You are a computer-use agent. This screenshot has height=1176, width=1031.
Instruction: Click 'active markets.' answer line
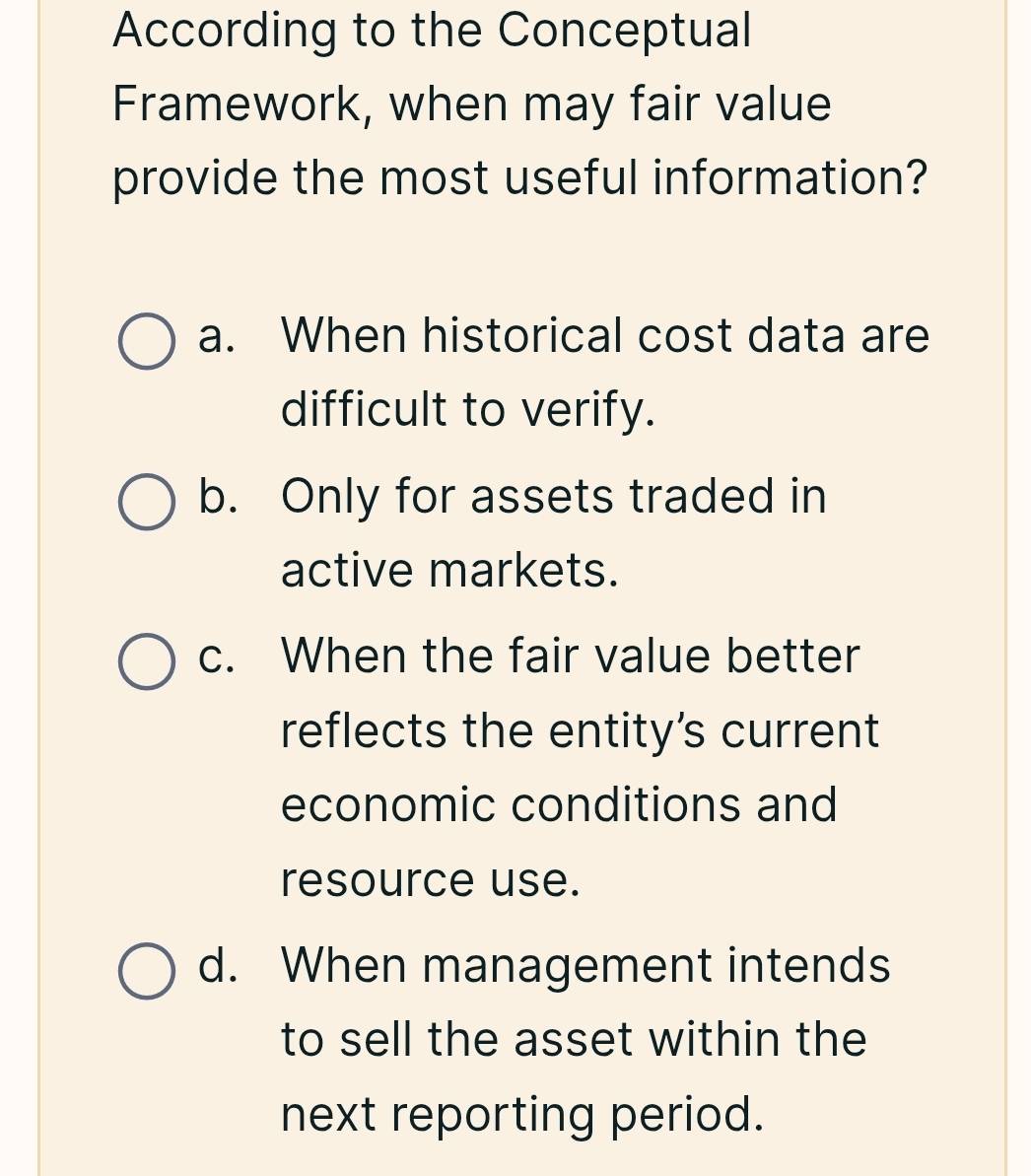tap(450, 570)
